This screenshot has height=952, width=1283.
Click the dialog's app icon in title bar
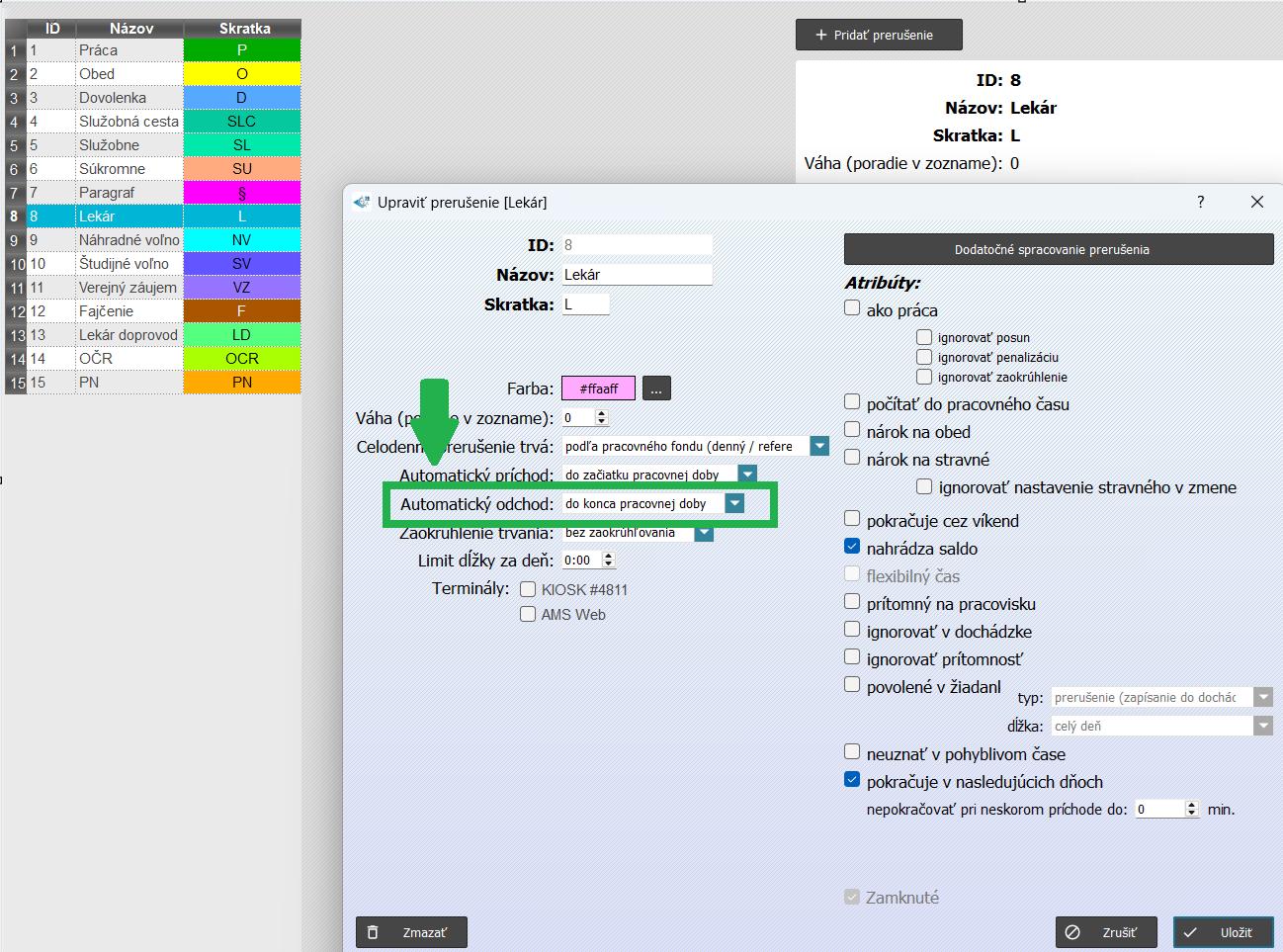click(362, 202)
